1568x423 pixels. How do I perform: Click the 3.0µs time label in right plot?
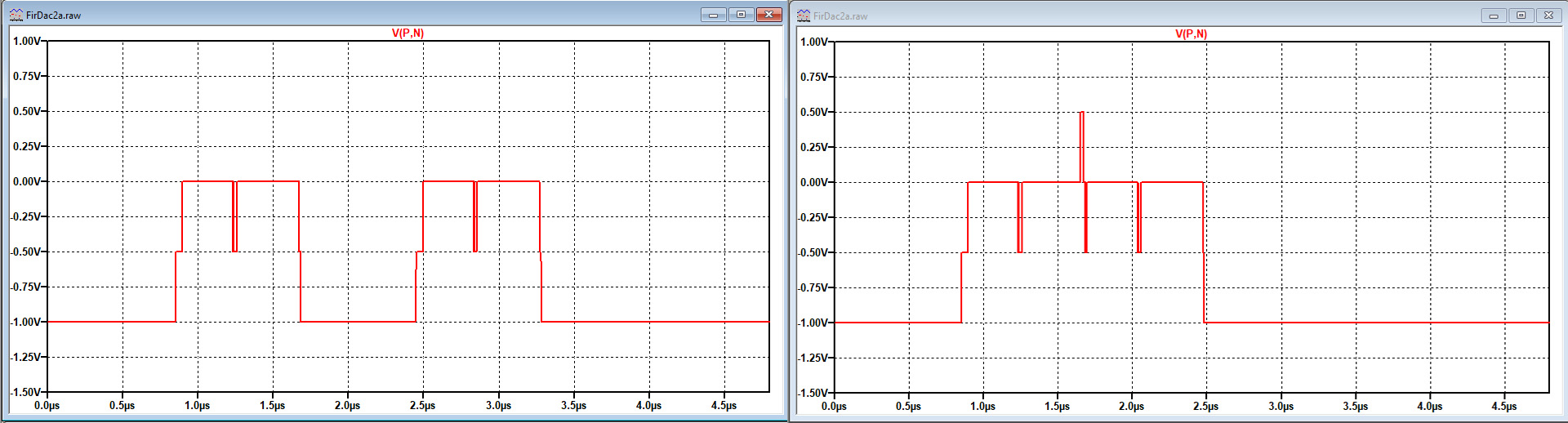[1281, 406]
